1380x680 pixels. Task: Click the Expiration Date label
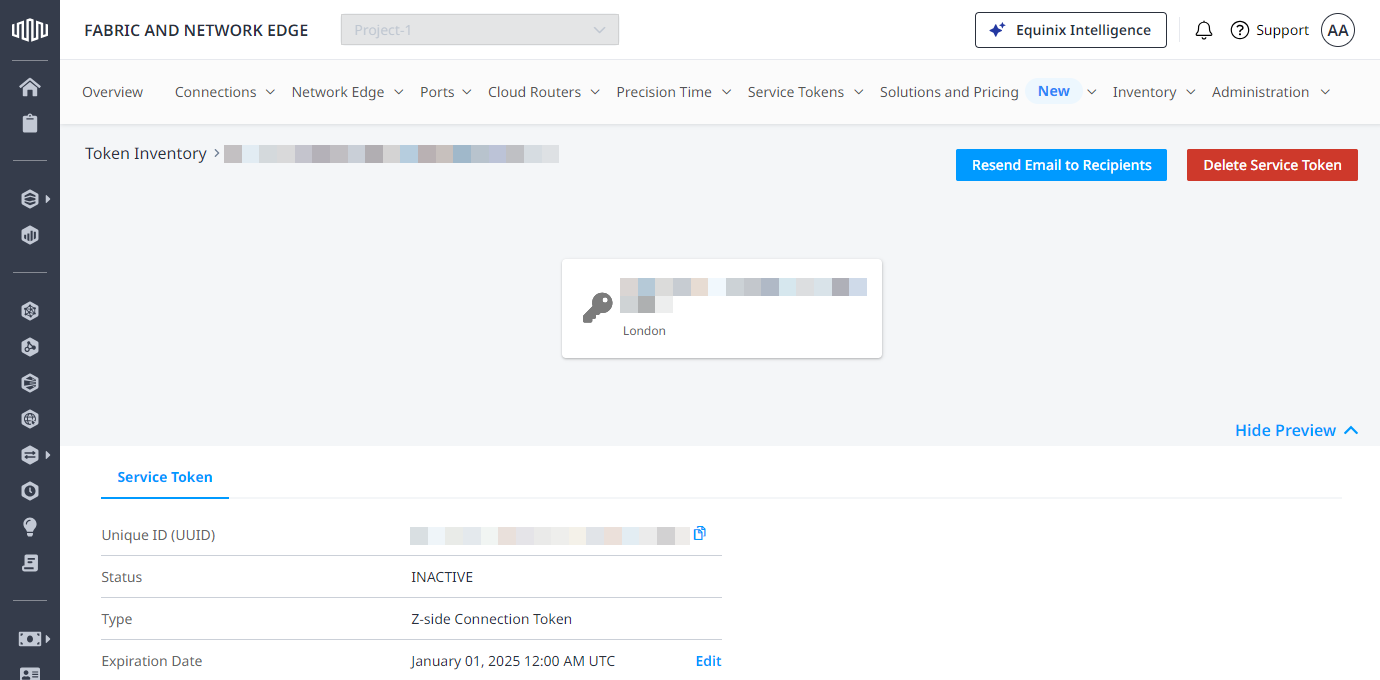[152, 661]
